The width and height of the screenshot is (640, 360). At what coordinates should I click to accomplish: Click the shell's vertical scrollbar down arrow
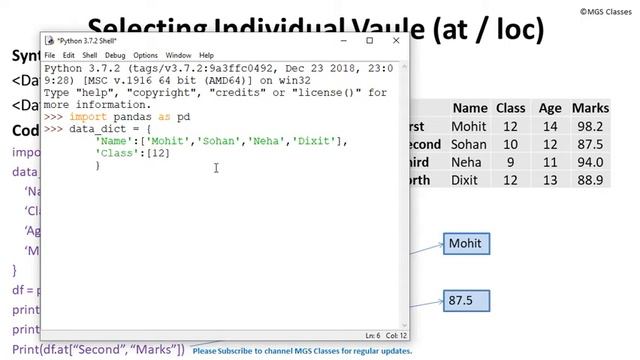tap(404, 325)
